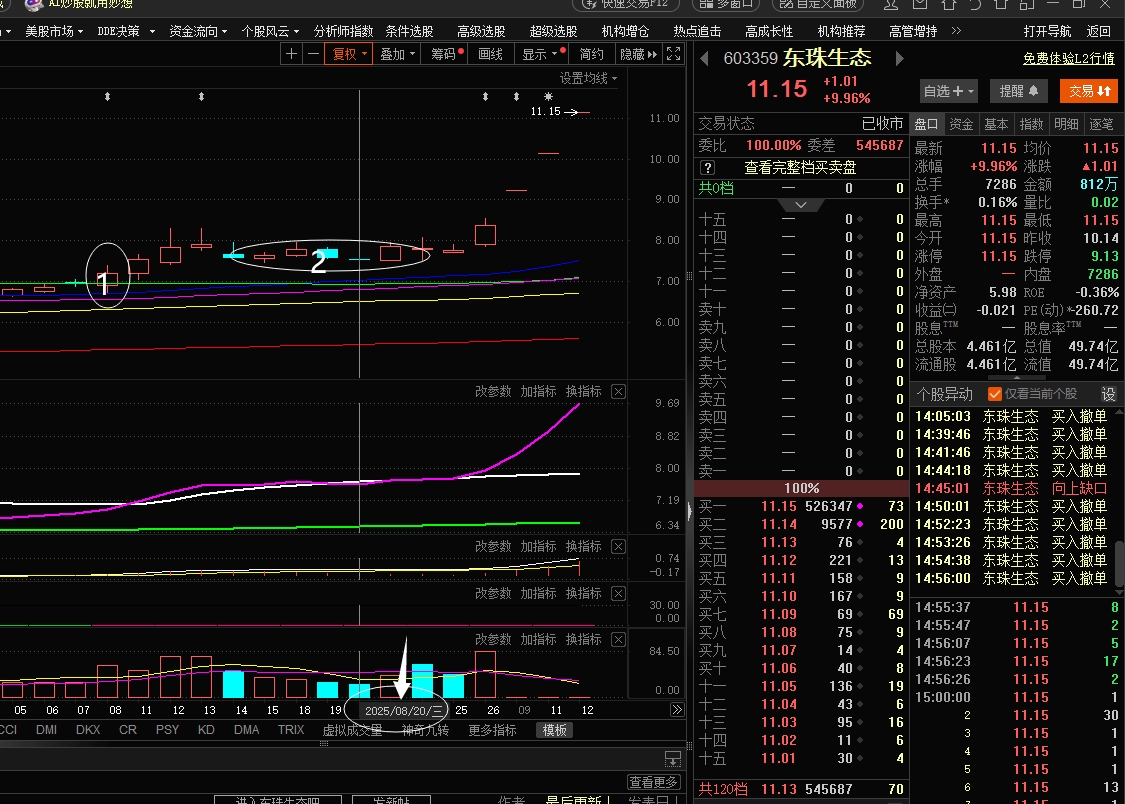Zoom in chart with plus button
Viewport: 1125px width, 804px height.
point(291,54)
